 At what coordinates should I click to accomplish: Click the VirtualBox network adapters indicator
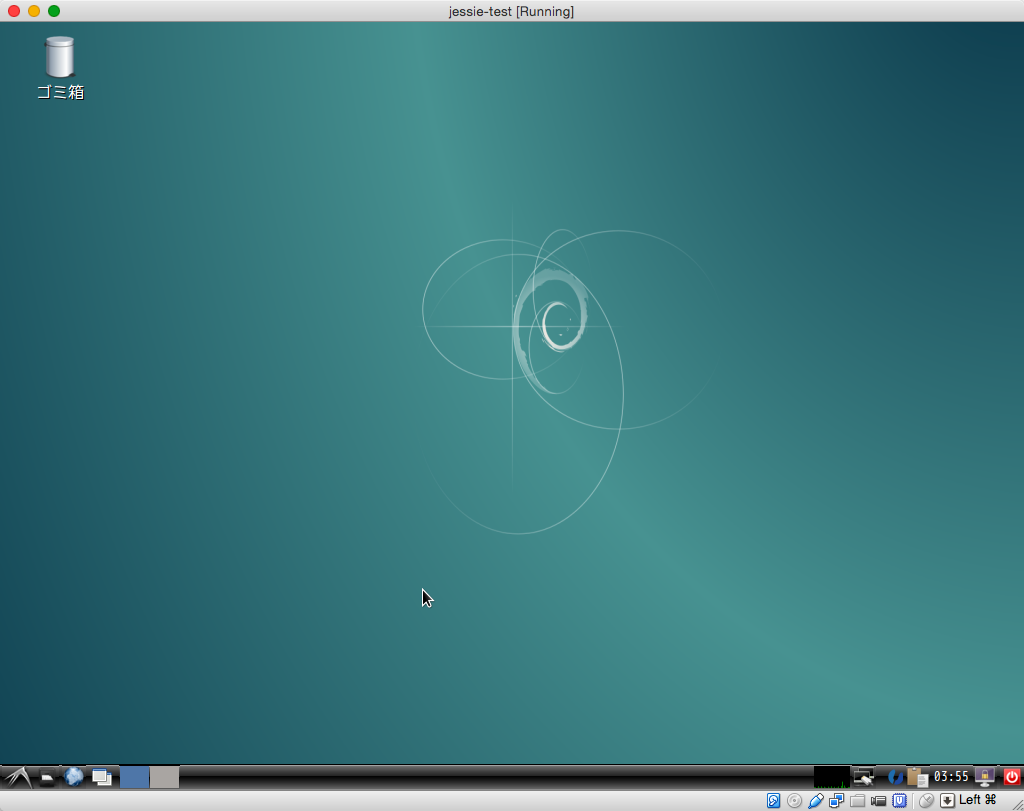pos(837,801)
